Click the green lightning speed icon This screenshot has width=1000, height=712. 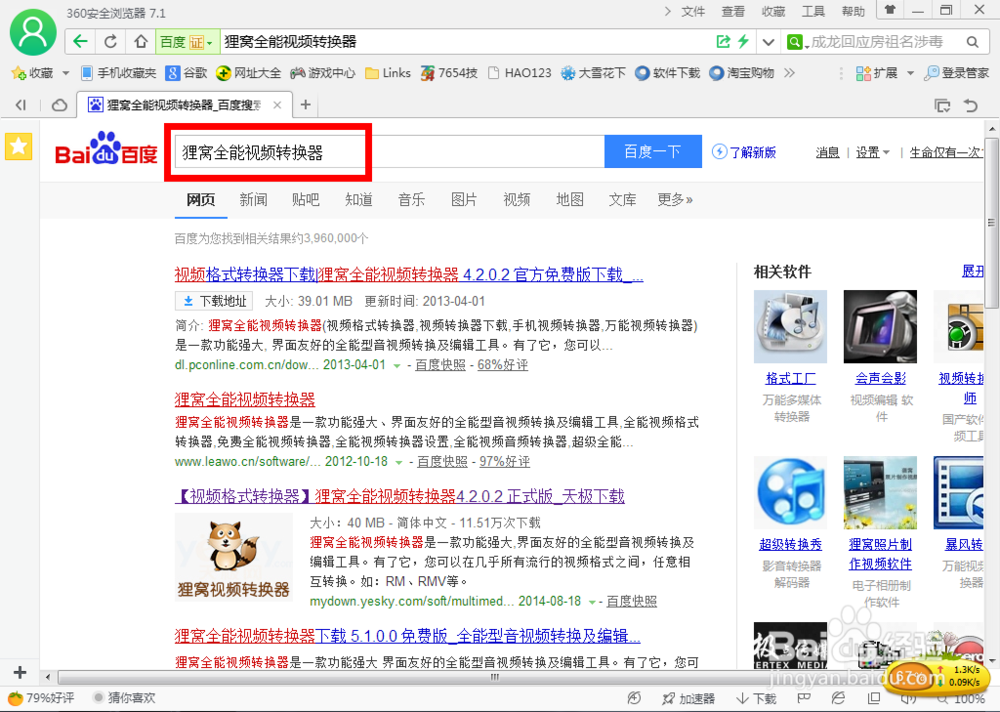[744, 42]
